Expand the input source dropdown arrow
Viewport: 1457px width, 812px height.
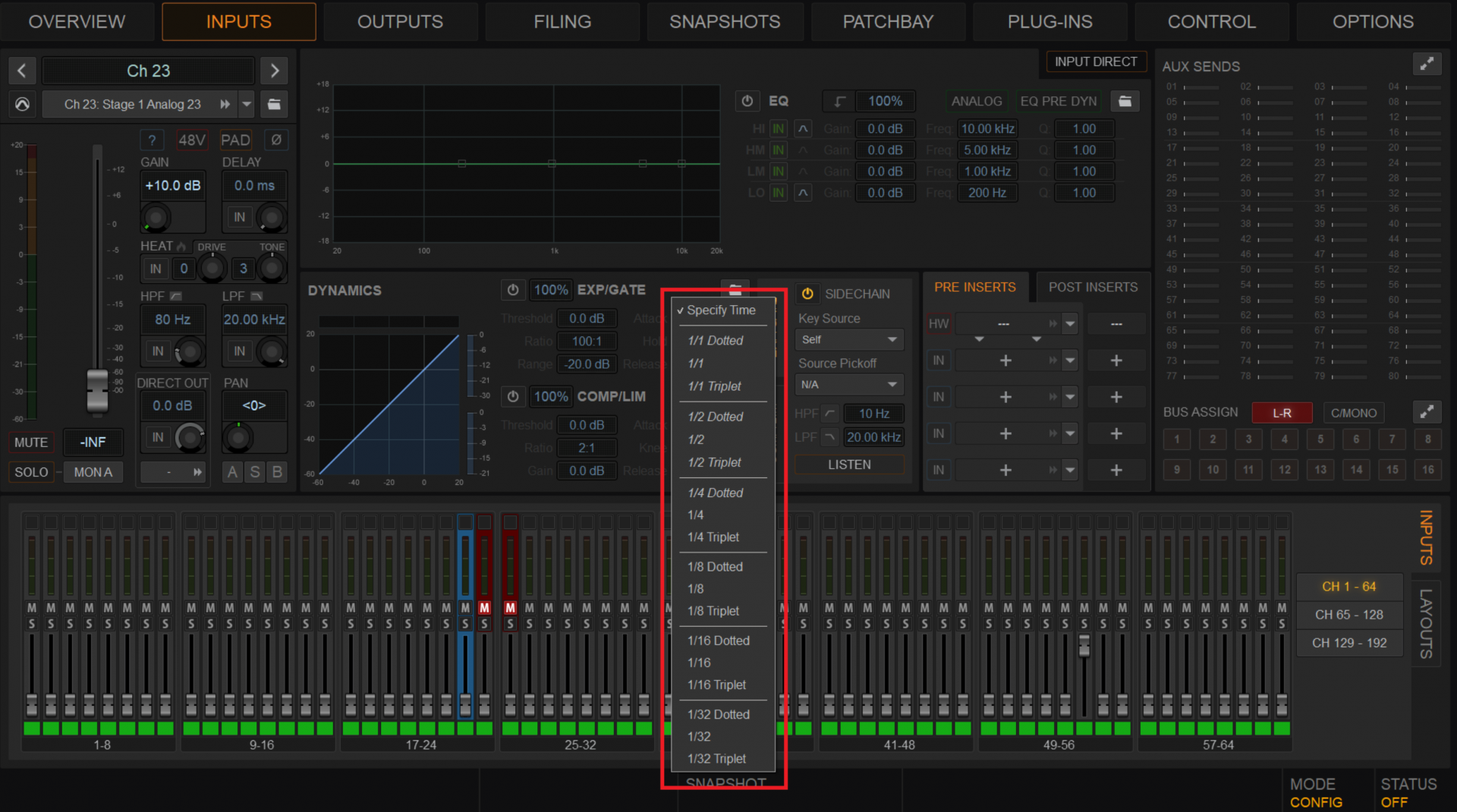click(247, 104)
